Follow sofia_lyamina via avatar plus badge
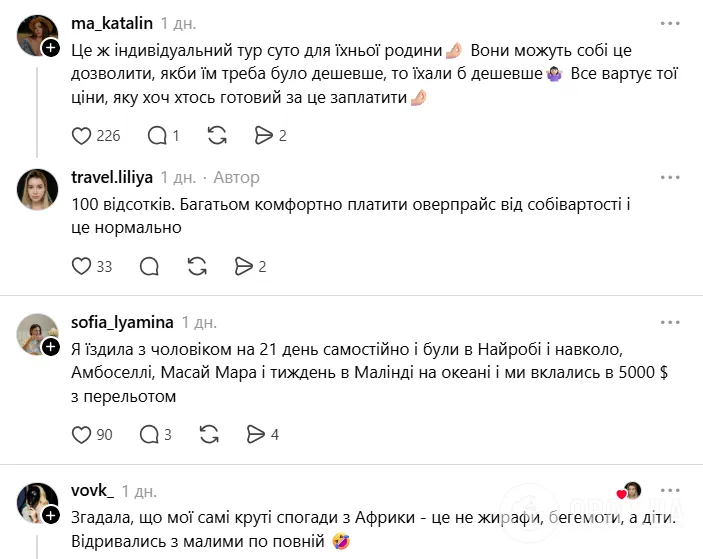Screen dimensions: 703x559 [x=50, y=346]
